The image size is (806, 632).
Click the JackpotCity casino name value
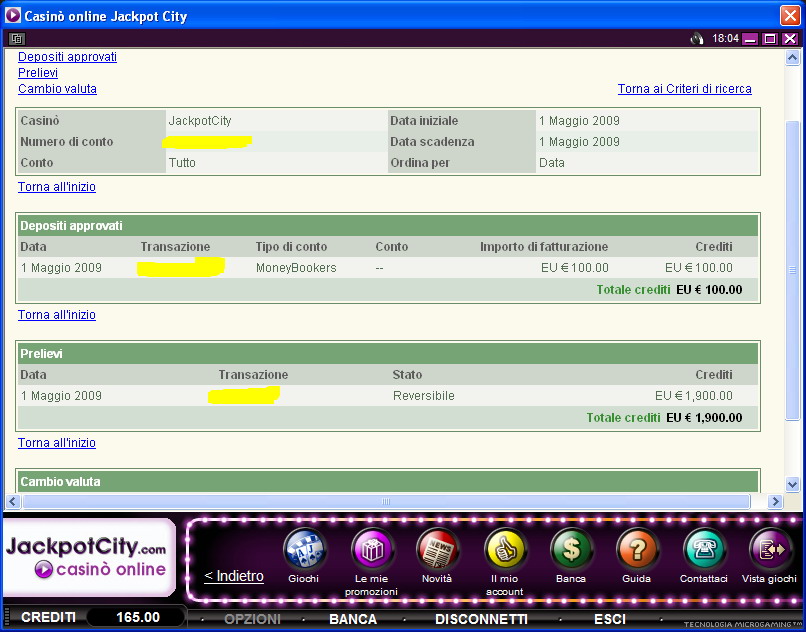click(200, 121)
